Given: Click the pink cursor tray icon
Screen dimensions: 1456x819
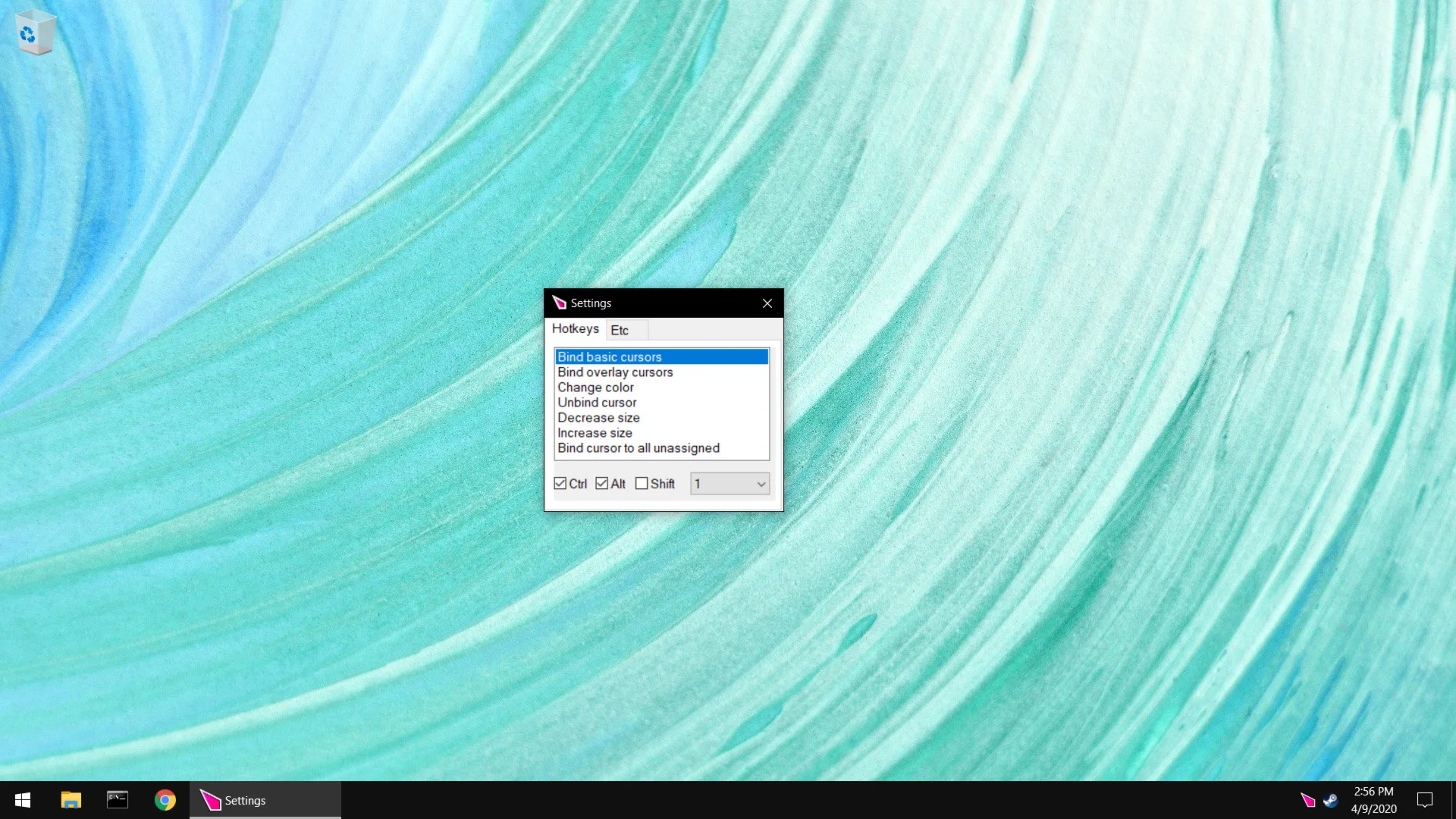Looking at the screenshot, I should (1307, 800).
